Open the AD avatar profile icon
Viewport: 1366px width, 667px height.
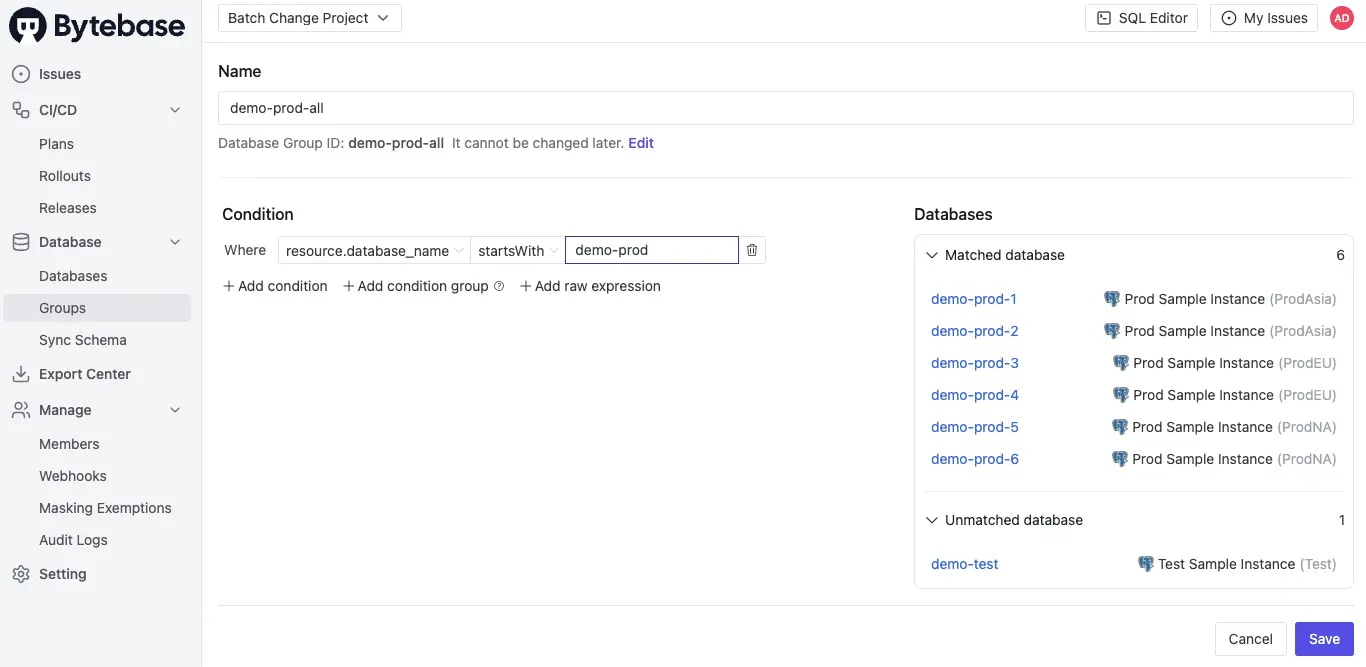pos(1341,17)
